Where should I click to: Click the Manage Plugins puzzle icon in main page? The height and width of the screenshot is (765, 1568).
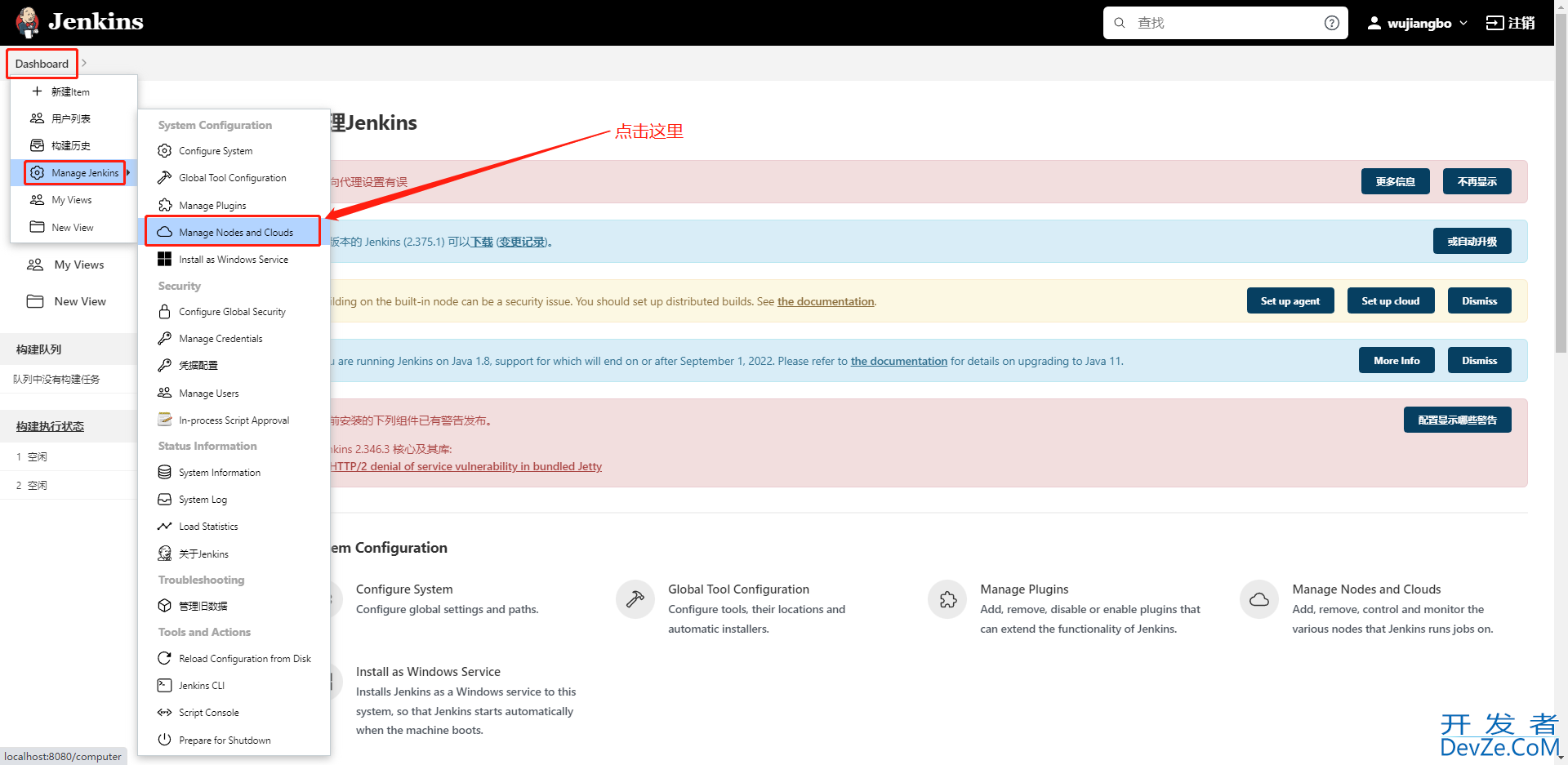coord(948,600)
